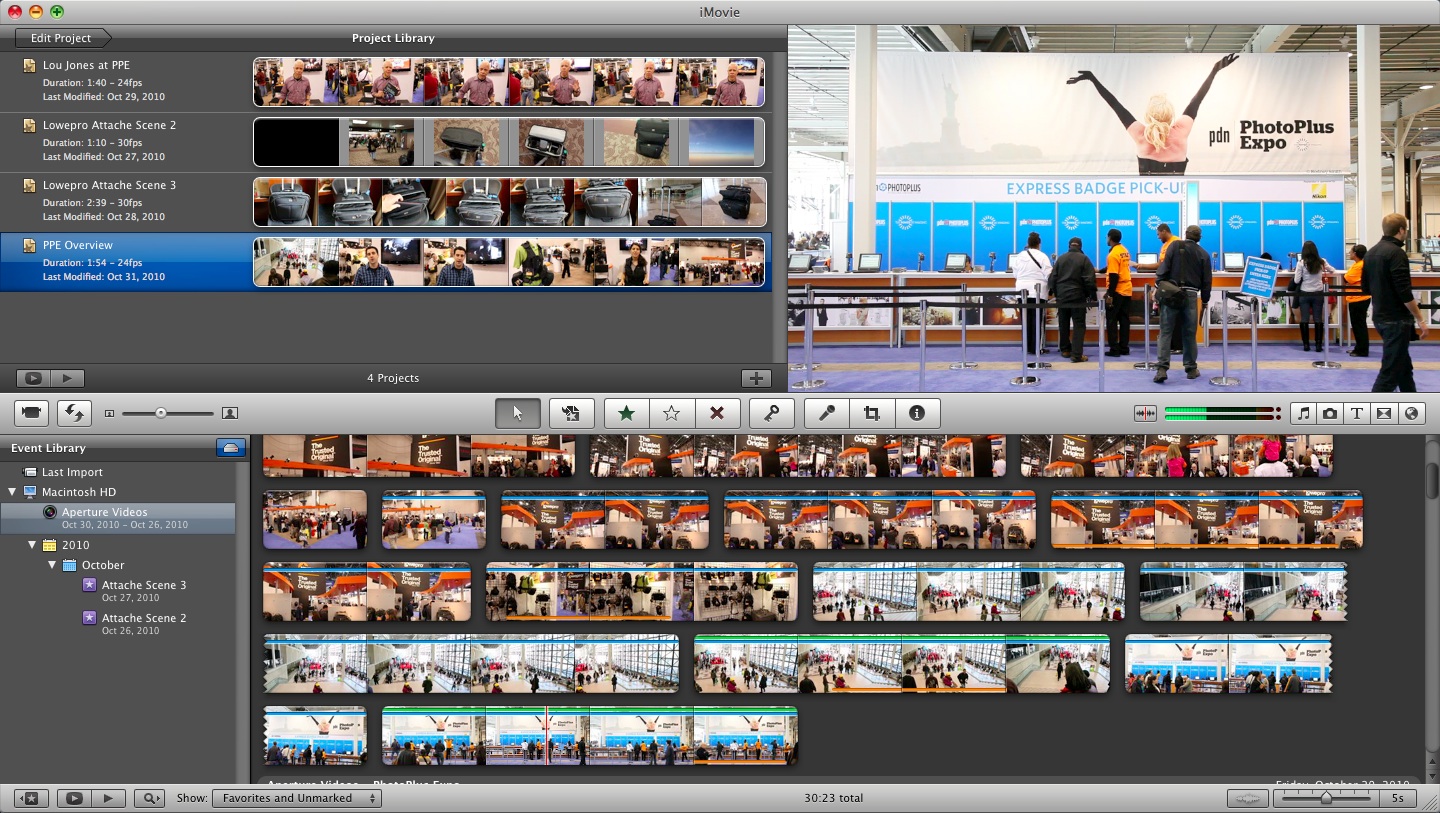The image size is (1440, 813).
Task: Click the Edit Project button
Action: [61, 38]
